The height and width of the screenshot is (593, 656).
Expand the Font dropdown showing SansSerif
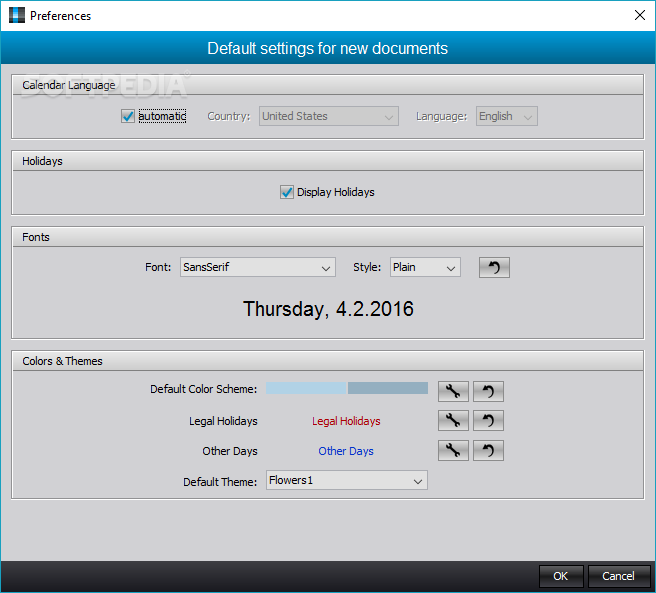coord(258,267)
